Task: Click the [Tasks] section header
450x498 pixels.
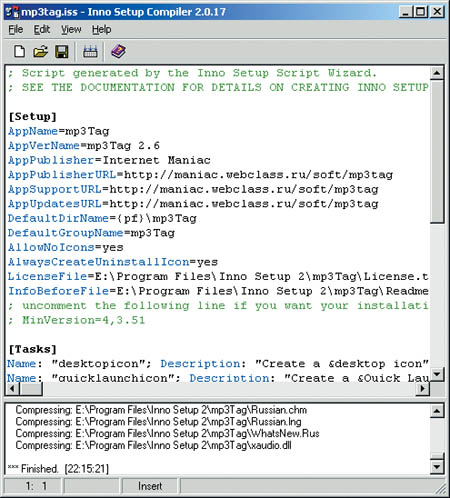Action: point(32,349)
